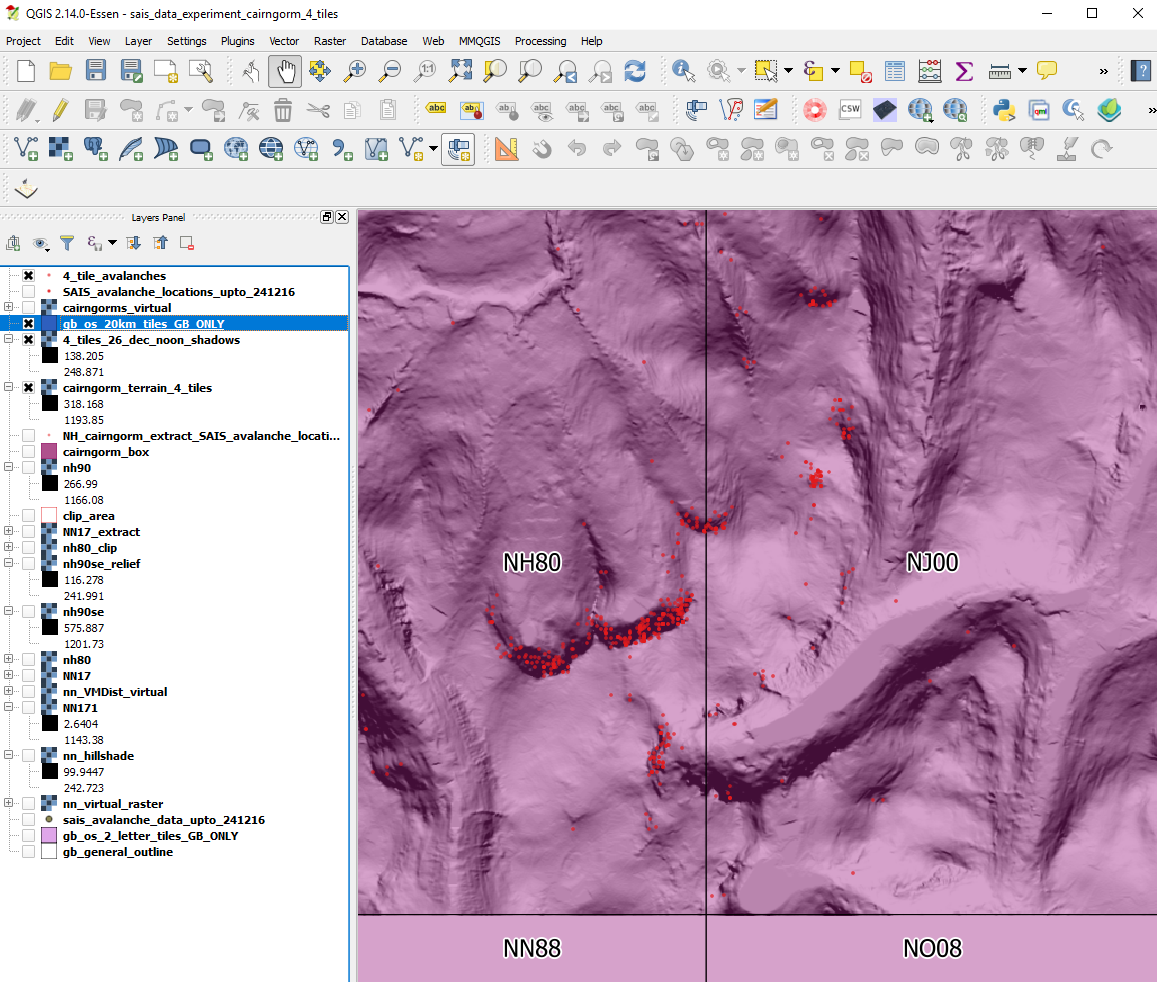The image size is (1157, 982).
Task: Activate the Zoom In tool
Action: tap(354, 71)
